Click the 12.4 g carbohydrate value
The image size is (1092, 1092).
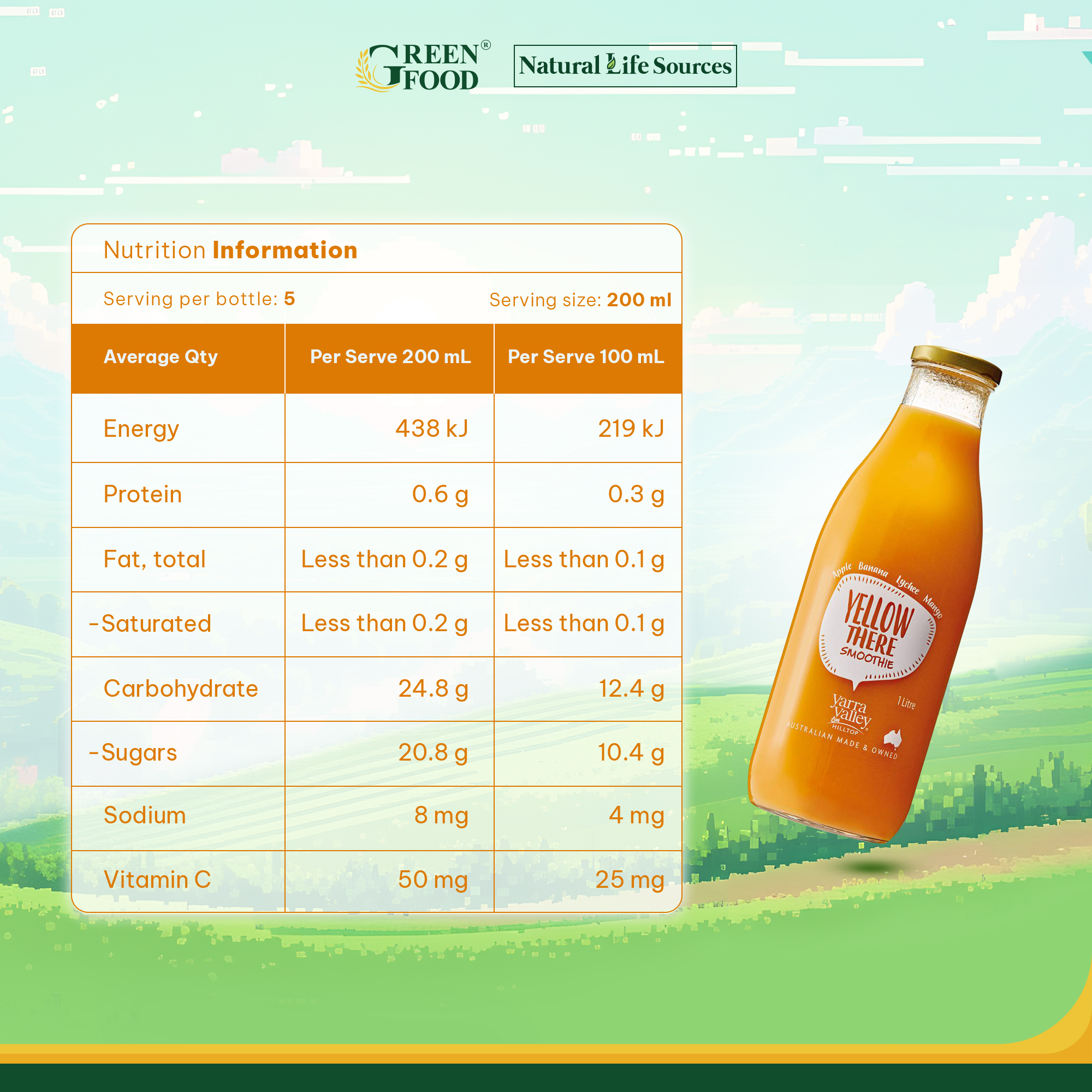click(x=631, y=690)
